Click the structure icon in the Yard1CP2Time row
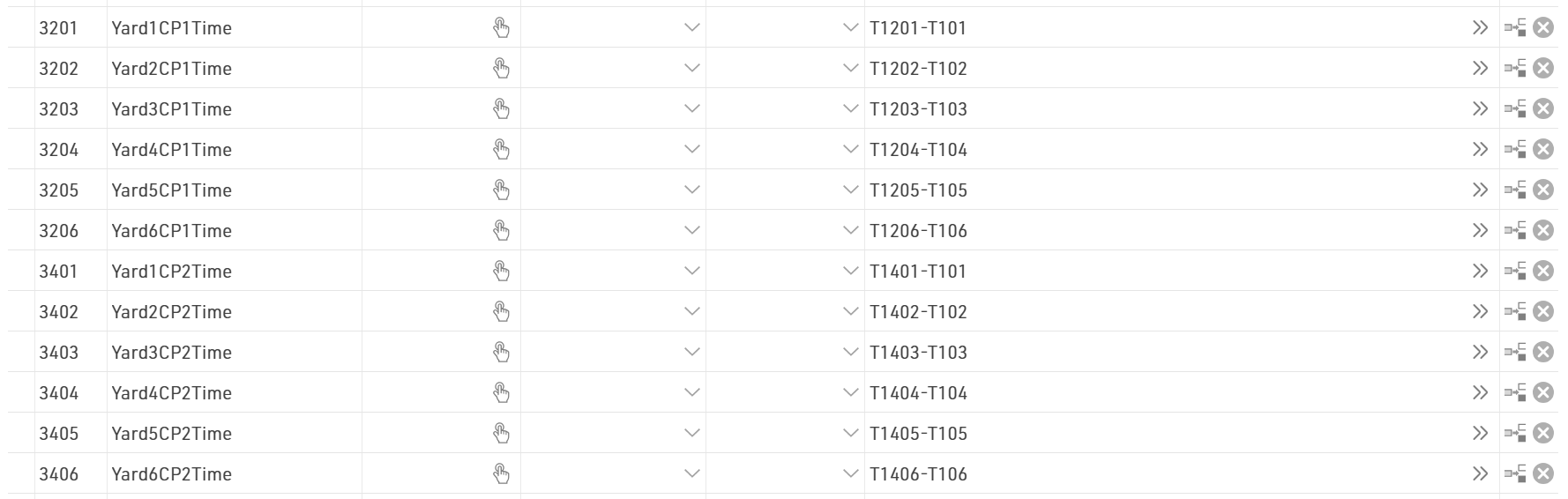This screenshot has height=499, width=1568. tap(1515, 272)
